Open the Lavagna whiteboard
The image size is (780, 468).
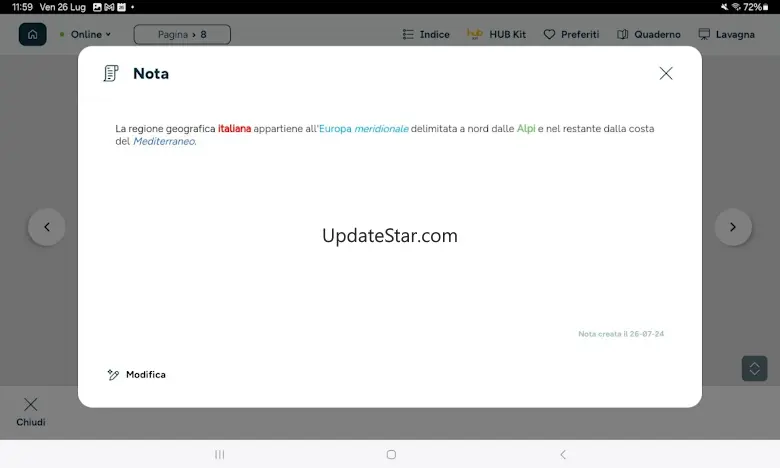tap(726, 34)
